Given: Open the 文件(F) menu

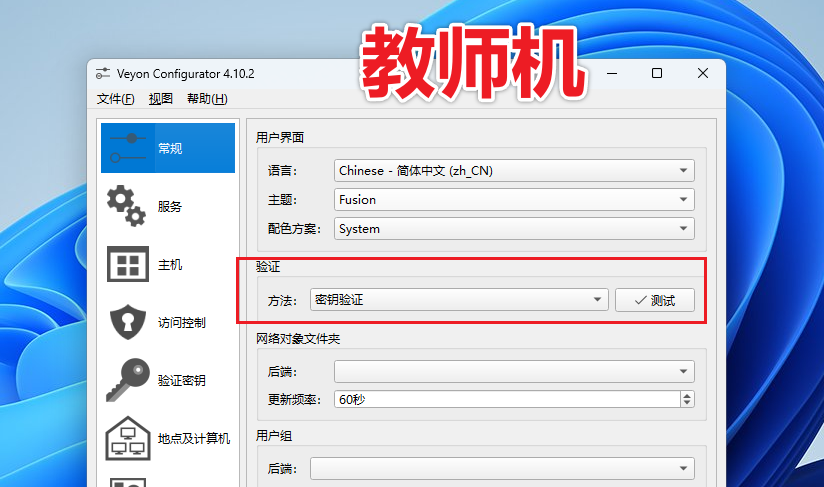Looking at the screenshot, I should (x=116, y=99).
